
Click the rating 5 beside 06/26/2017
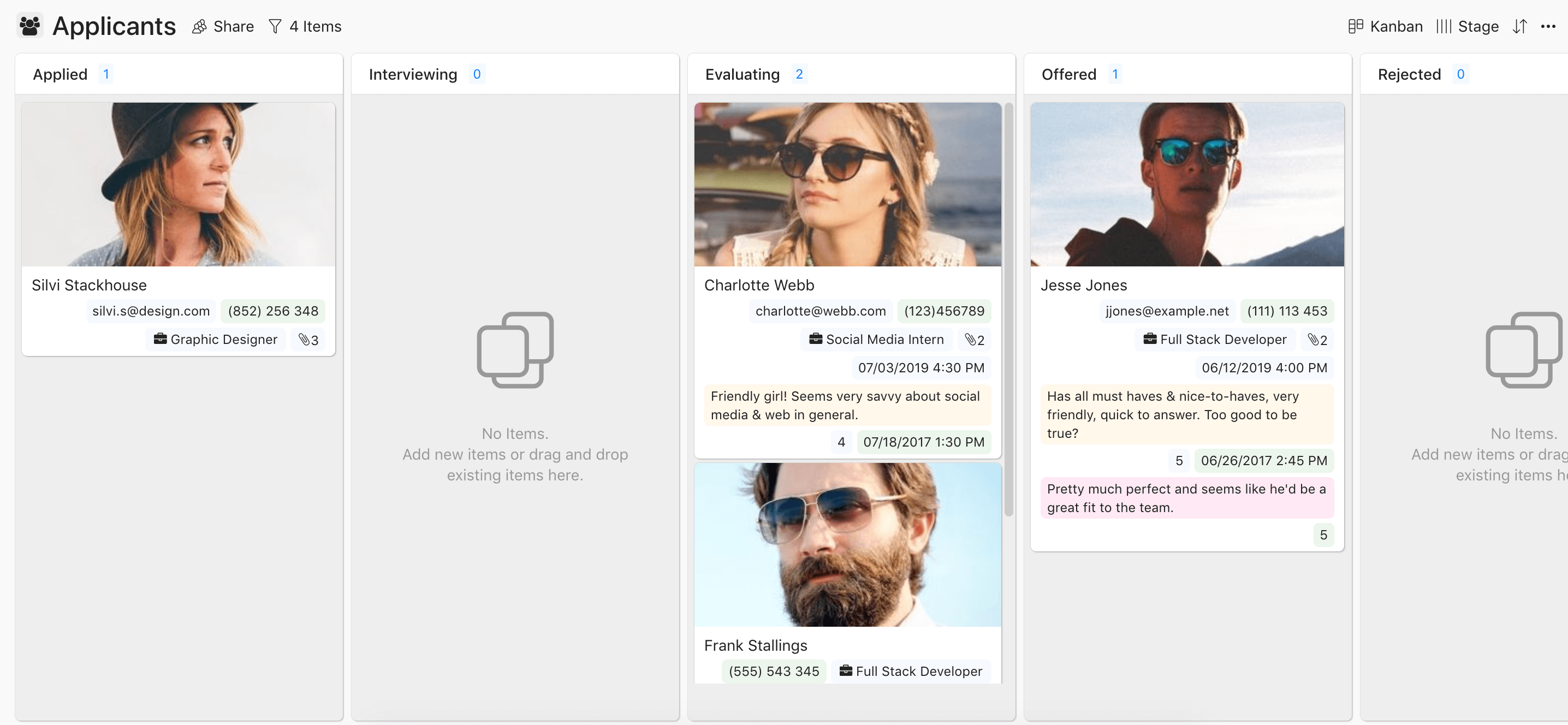click(1179, 461)
